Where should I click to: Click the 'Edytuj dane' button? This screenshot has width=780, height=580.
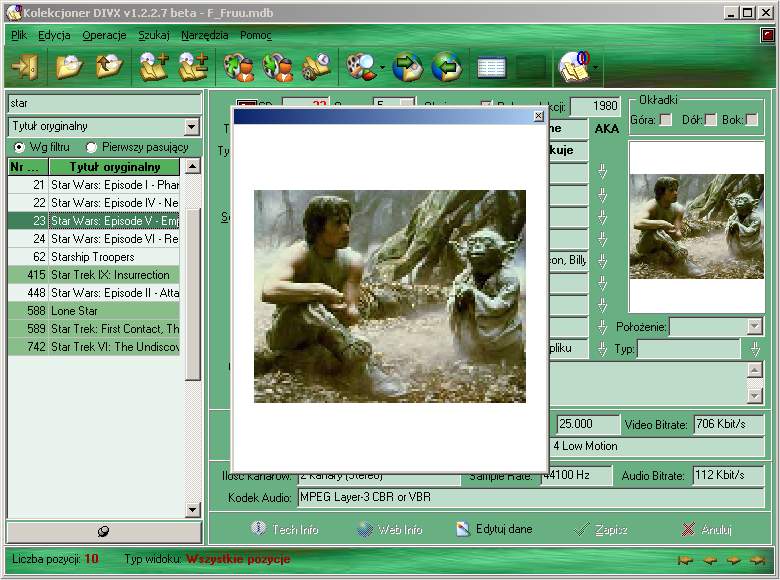click(494, 529)
